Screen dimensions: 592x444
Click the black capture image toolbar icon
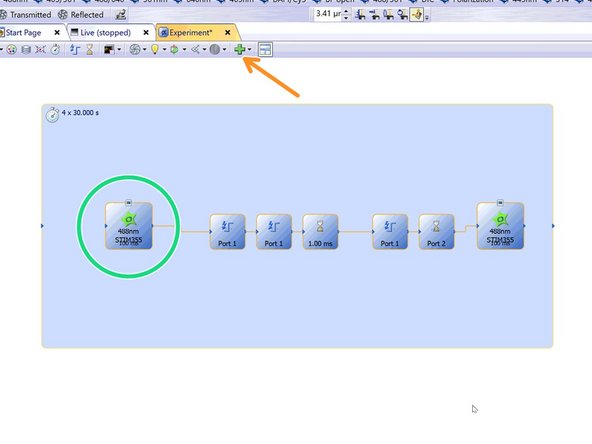(109, 49)
